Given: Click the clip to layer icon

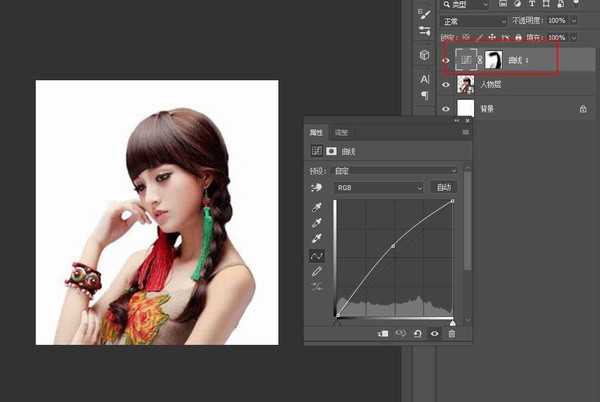Looking at the screenshot, I should pos(382,333).
